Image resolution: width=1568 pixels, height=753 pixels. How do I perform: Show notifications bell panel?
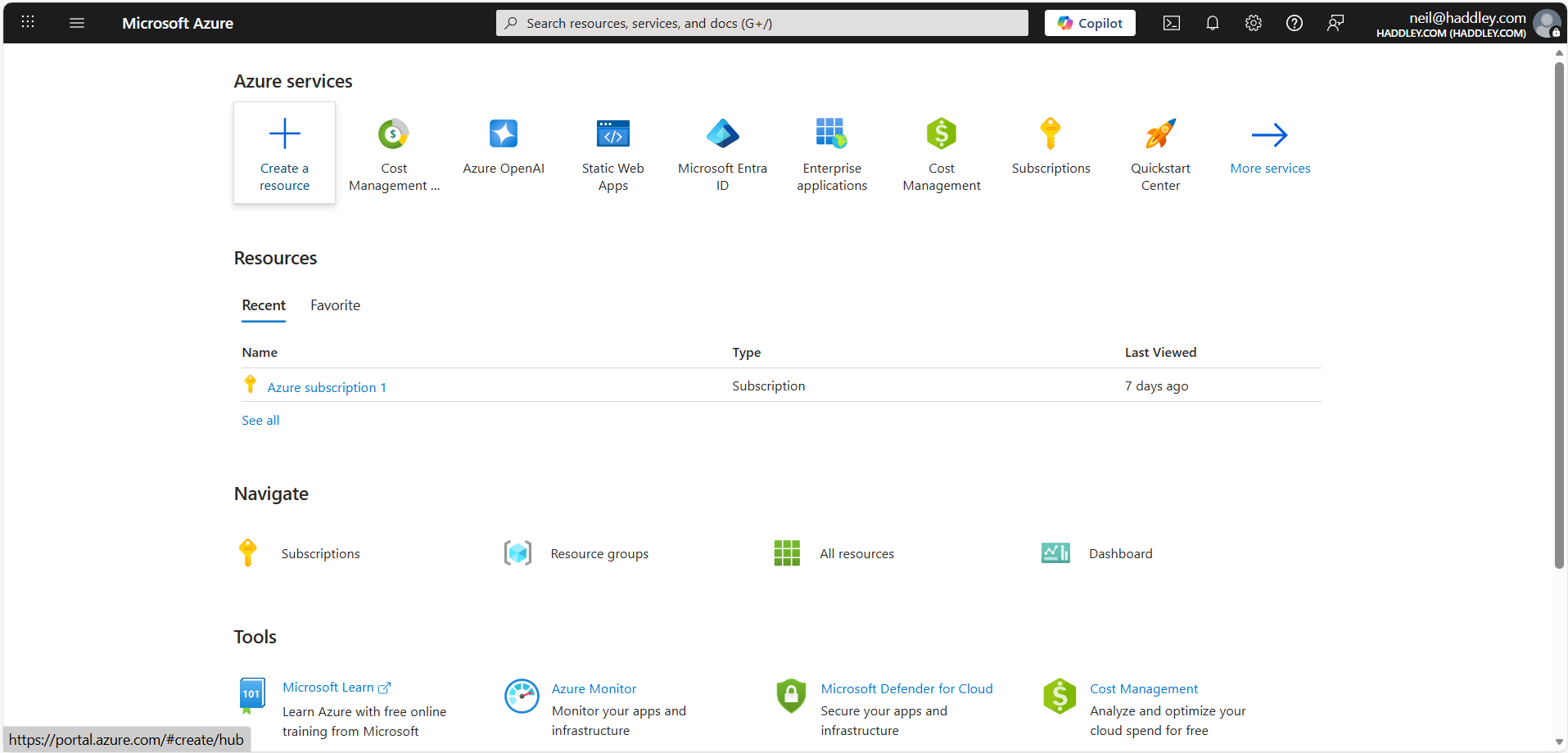click(1213, 23)
